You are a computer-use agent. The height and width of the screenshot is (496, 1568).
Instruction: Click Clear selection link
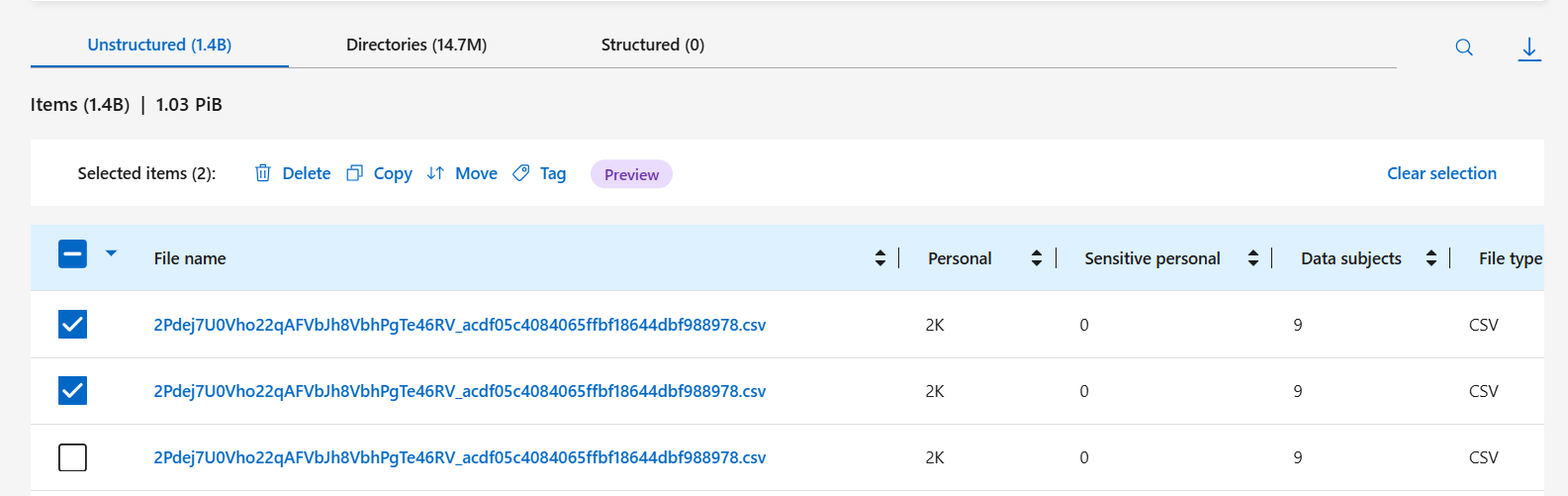click(x=1441, y=173)
